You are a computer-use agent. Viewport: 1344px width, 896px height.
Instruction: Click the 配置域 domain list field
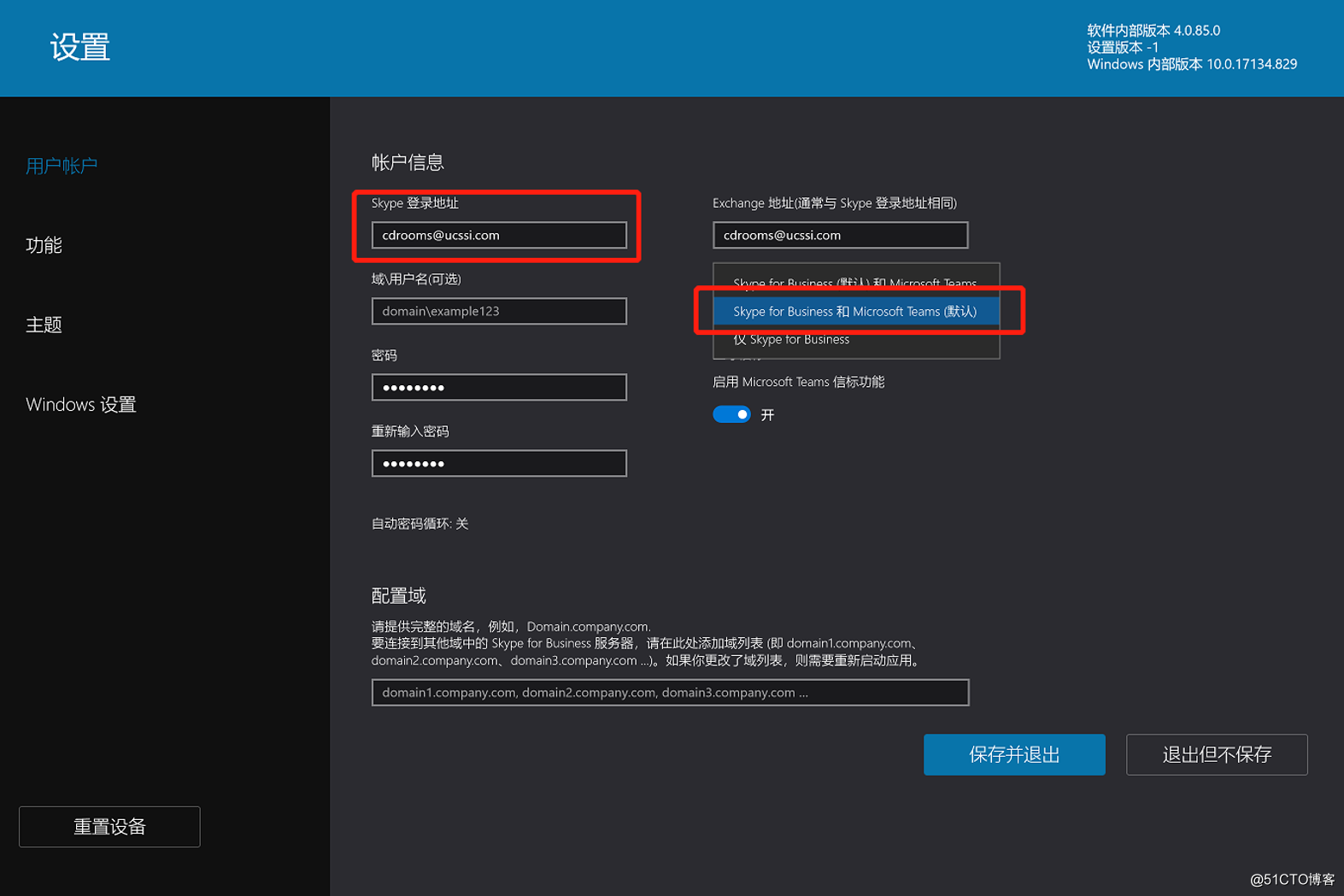pos(671,692)
